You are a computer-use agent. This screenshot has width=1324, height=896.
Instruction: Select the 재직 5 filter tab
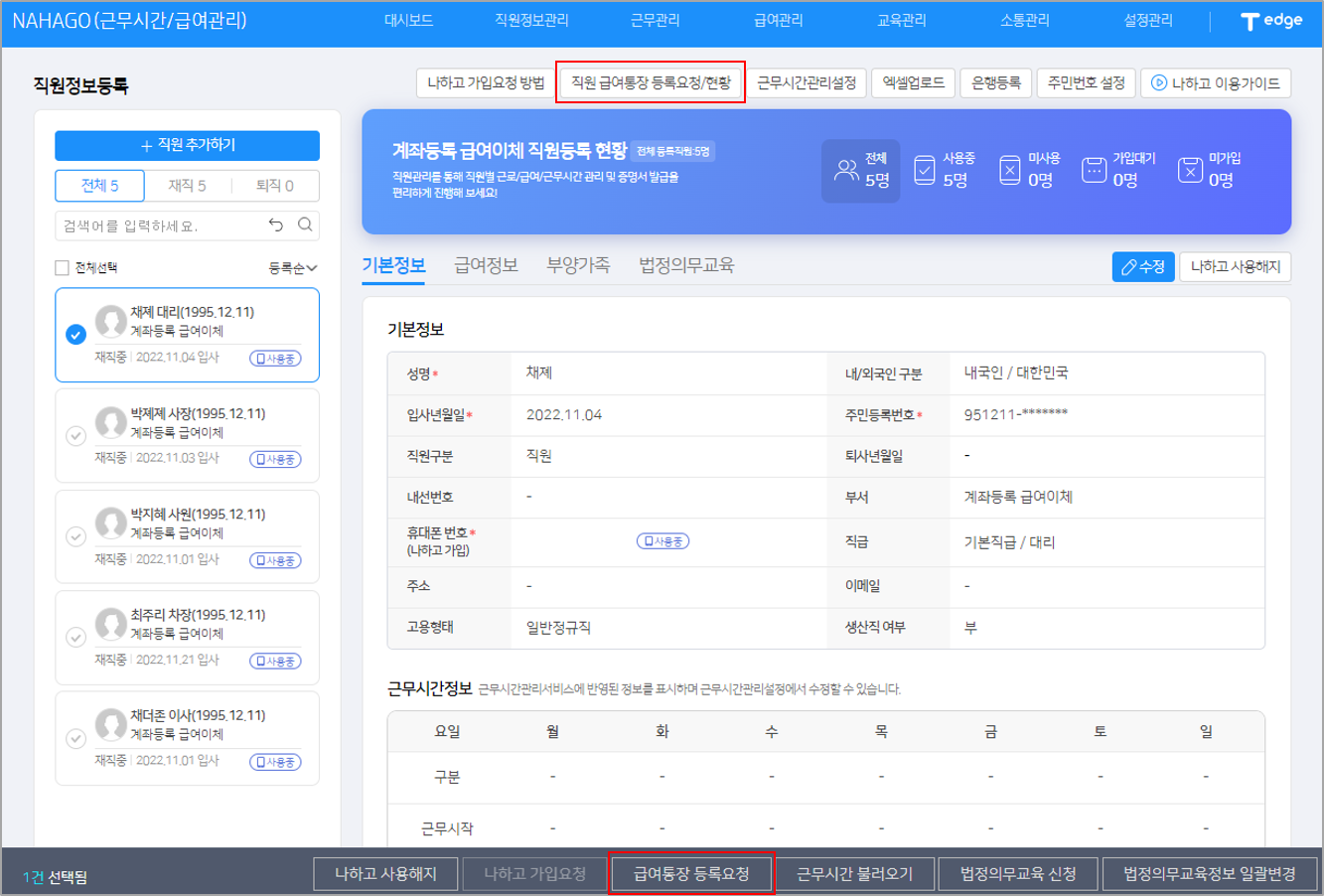[x=187, y=186]
